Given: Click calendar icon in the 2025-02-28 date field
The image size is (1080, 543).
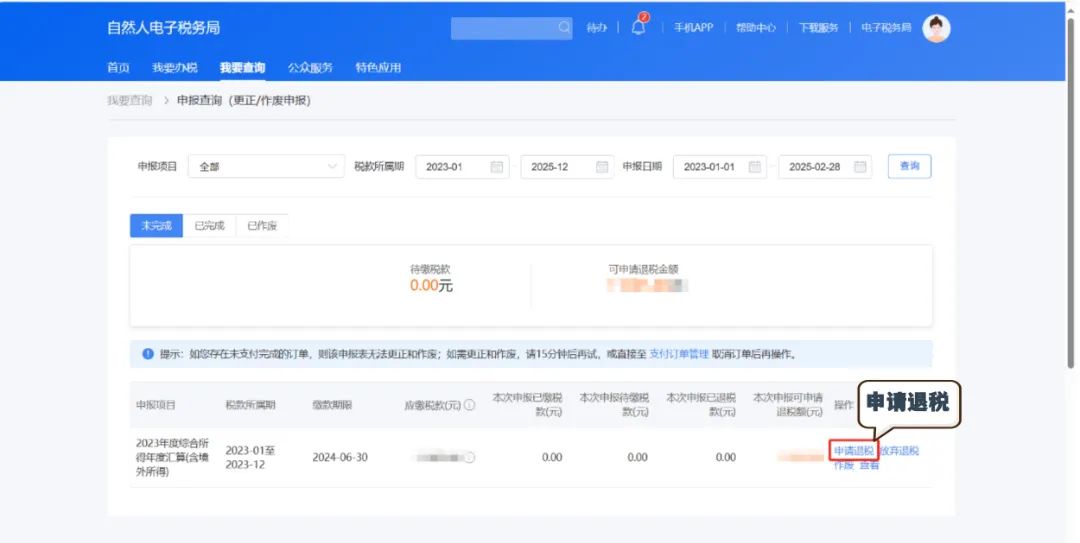Looking at the screenshot, I should coord(860,167).
